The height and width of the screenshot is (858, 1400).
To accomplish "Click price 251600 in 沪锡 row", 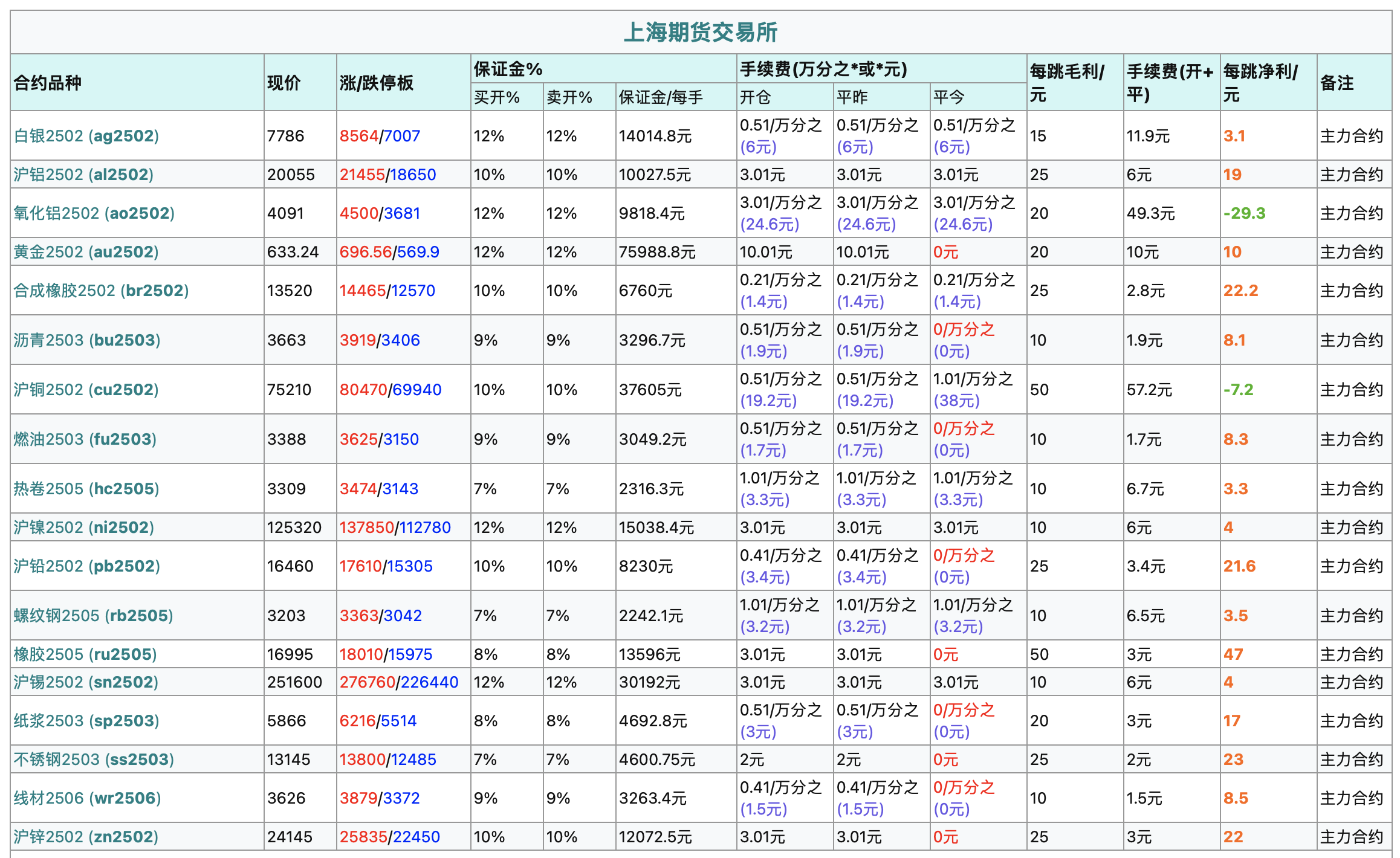I will (x=295, y=682).
